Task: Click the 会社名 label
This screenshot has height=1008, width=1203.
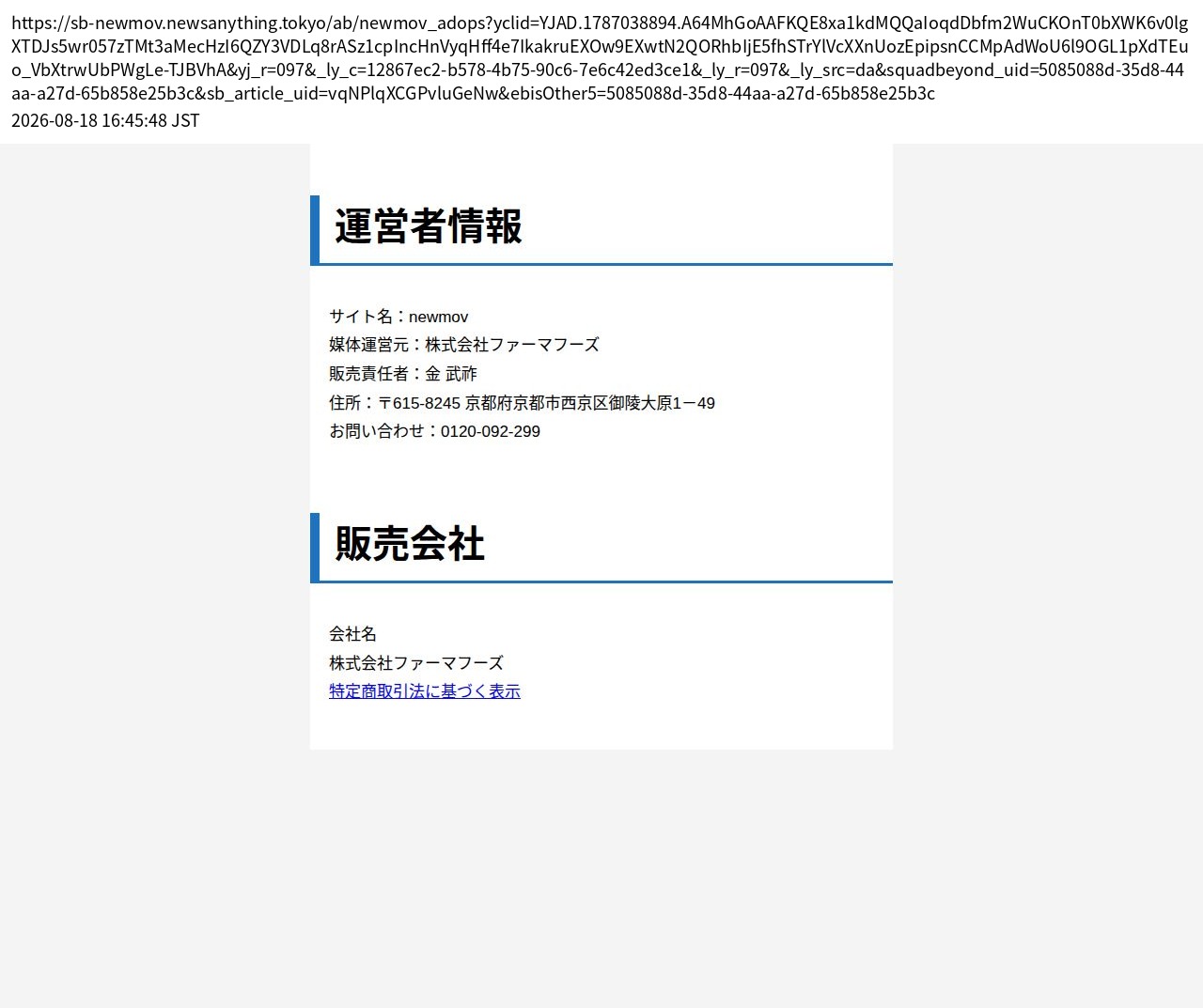Action: coord(353,634)
